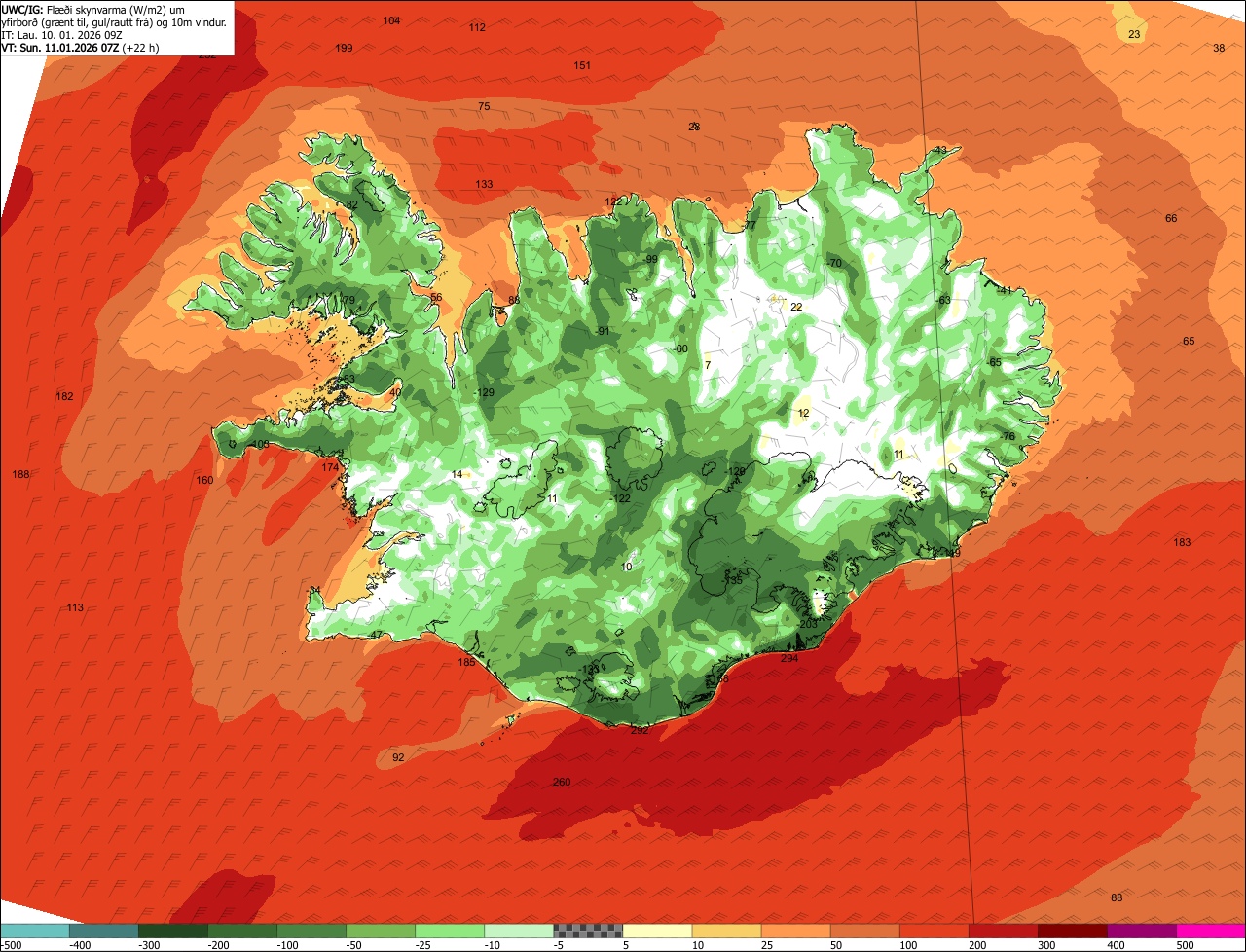Viewport: 1246px width, 952px height.
Task: Click the map value '294' off the south coast
Action: click(x=789, y=658)
